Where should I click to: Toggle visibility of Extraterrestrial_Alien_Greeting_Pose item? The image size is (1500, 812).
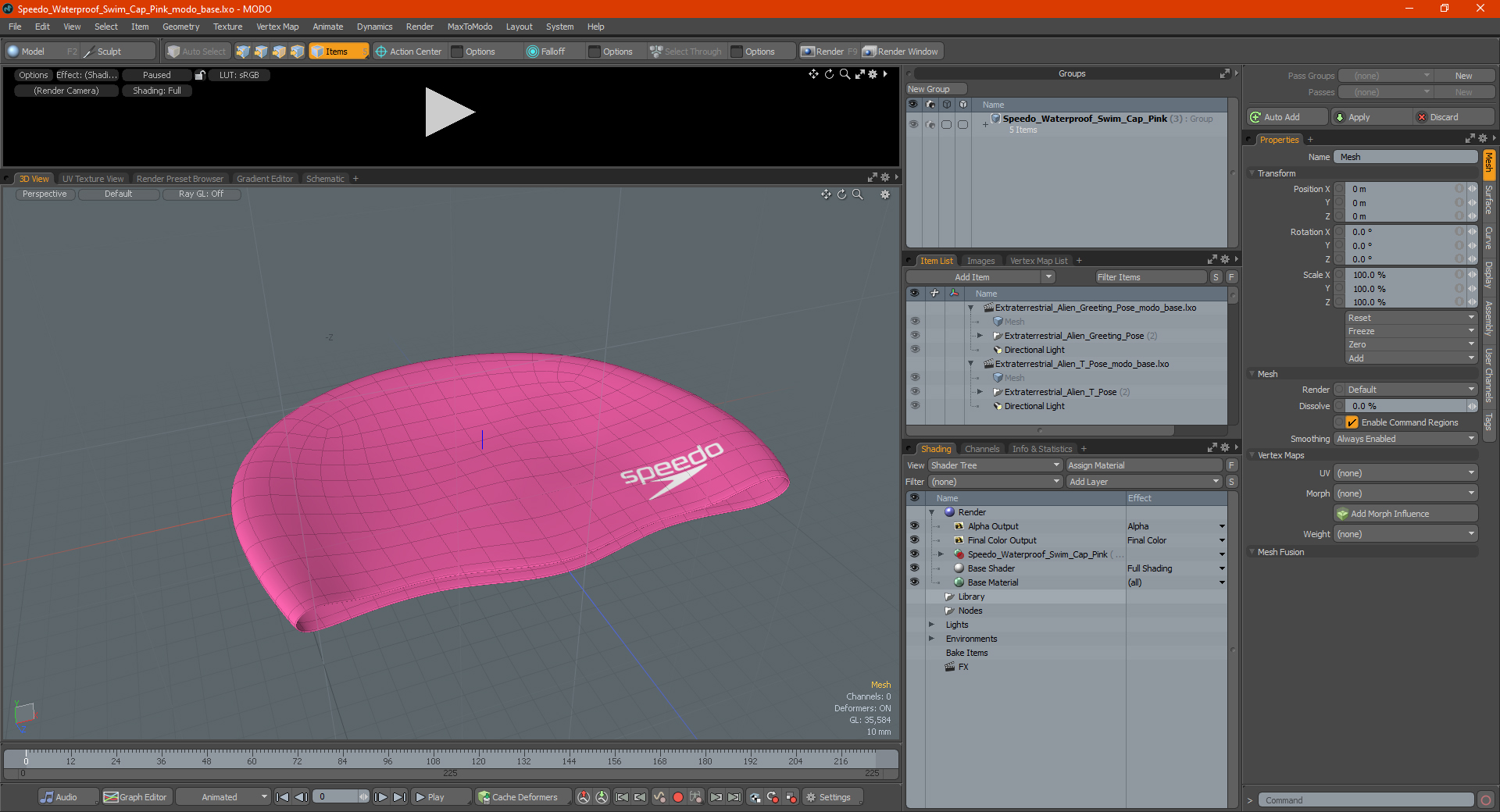pos(915,336)
